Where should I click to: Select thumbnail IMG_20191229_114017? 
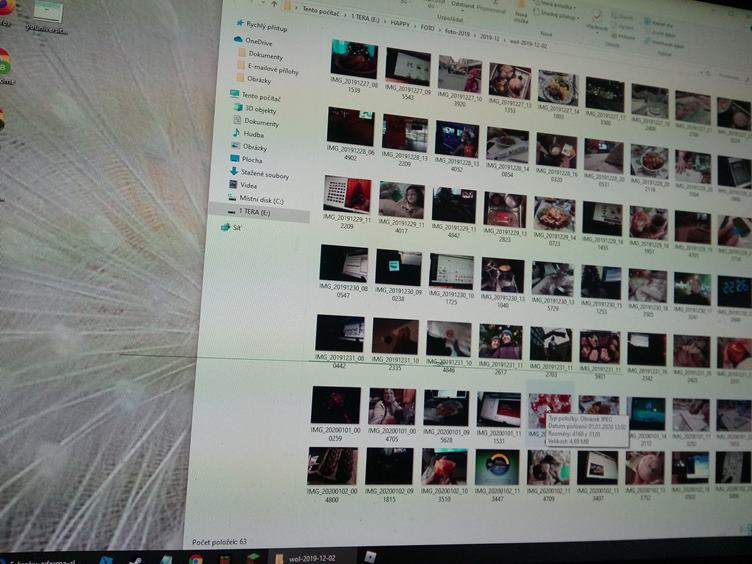tap(401, 207)
